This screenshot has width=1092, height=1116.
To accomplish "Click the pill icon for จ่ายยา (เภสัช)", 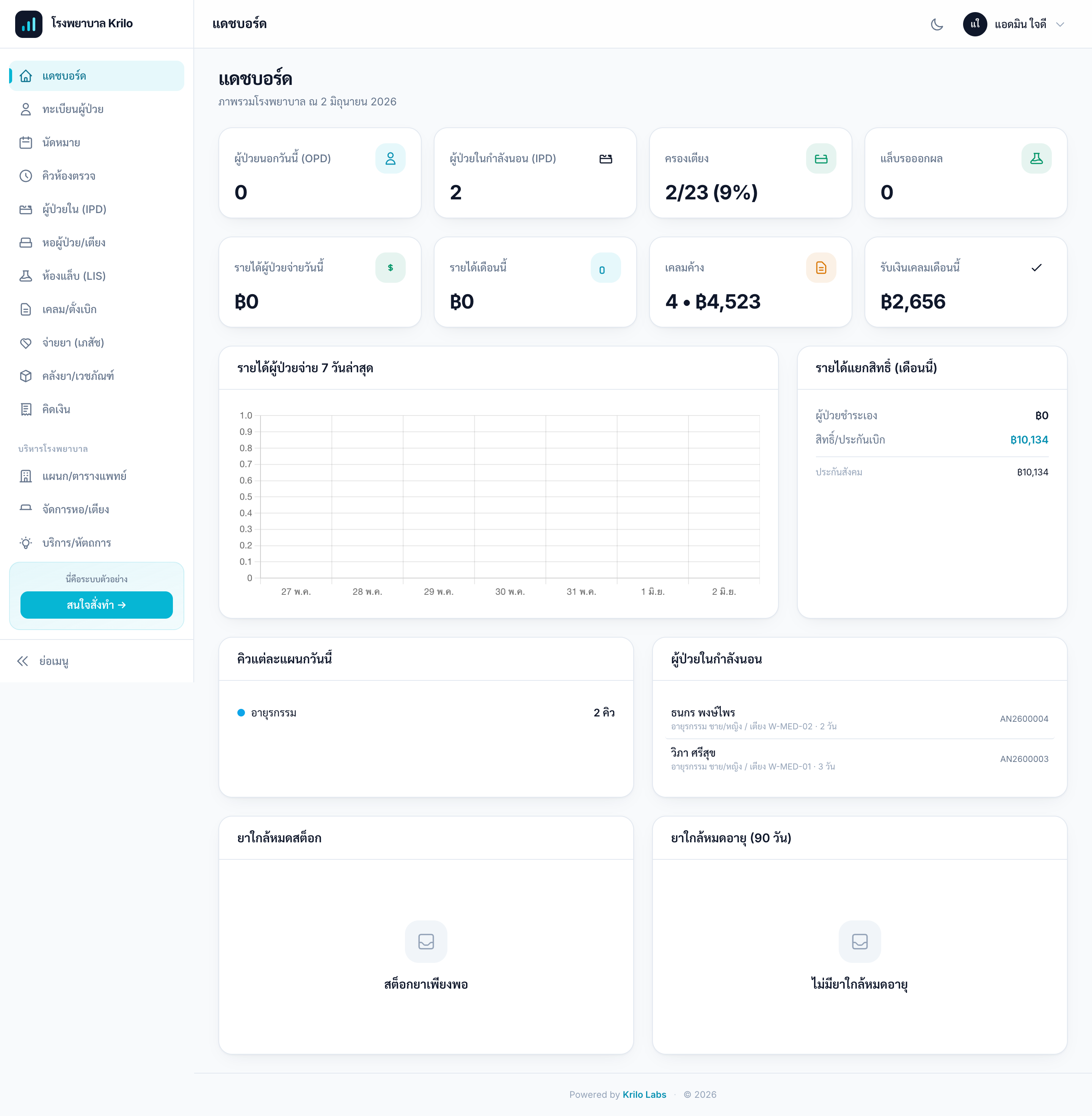I will pyautogui.click(x=26, y=342).
